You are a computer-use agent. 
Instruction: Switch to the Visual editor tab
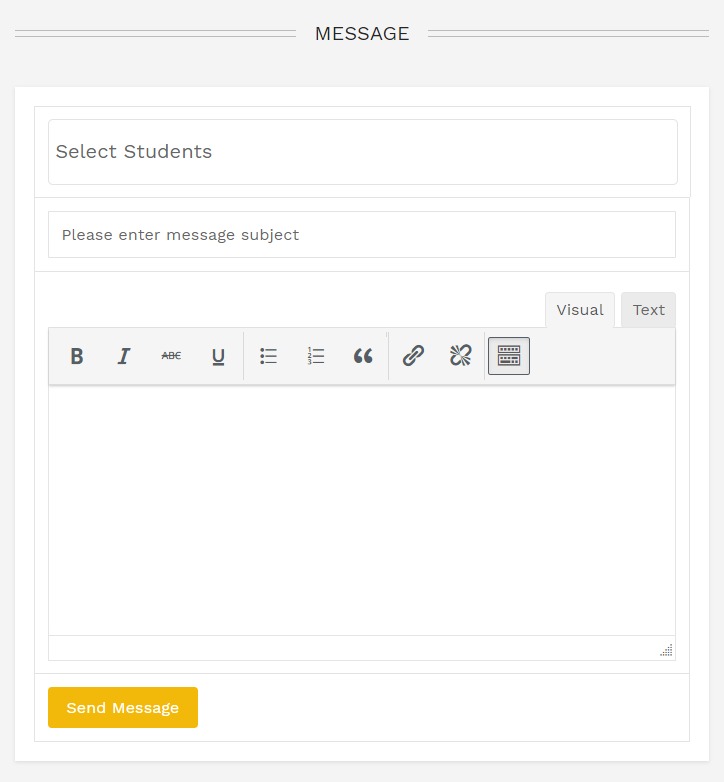(x=580, y=310)
